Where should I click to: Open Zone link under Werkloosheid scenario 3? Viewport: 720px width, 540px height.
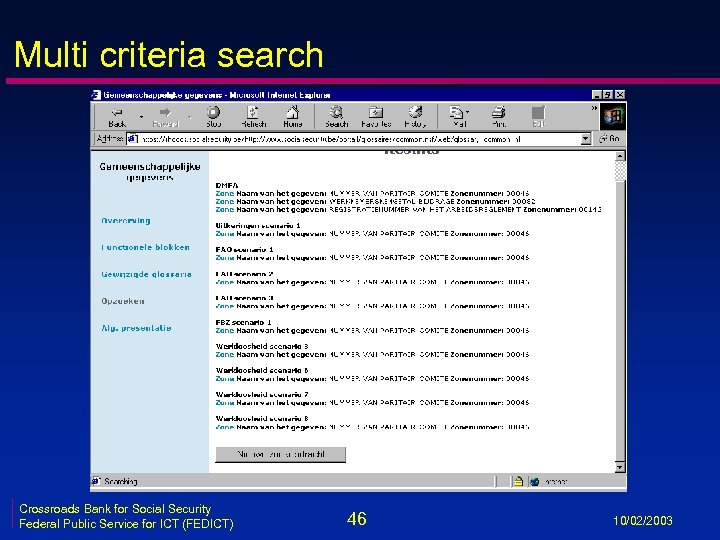point(225,354)
